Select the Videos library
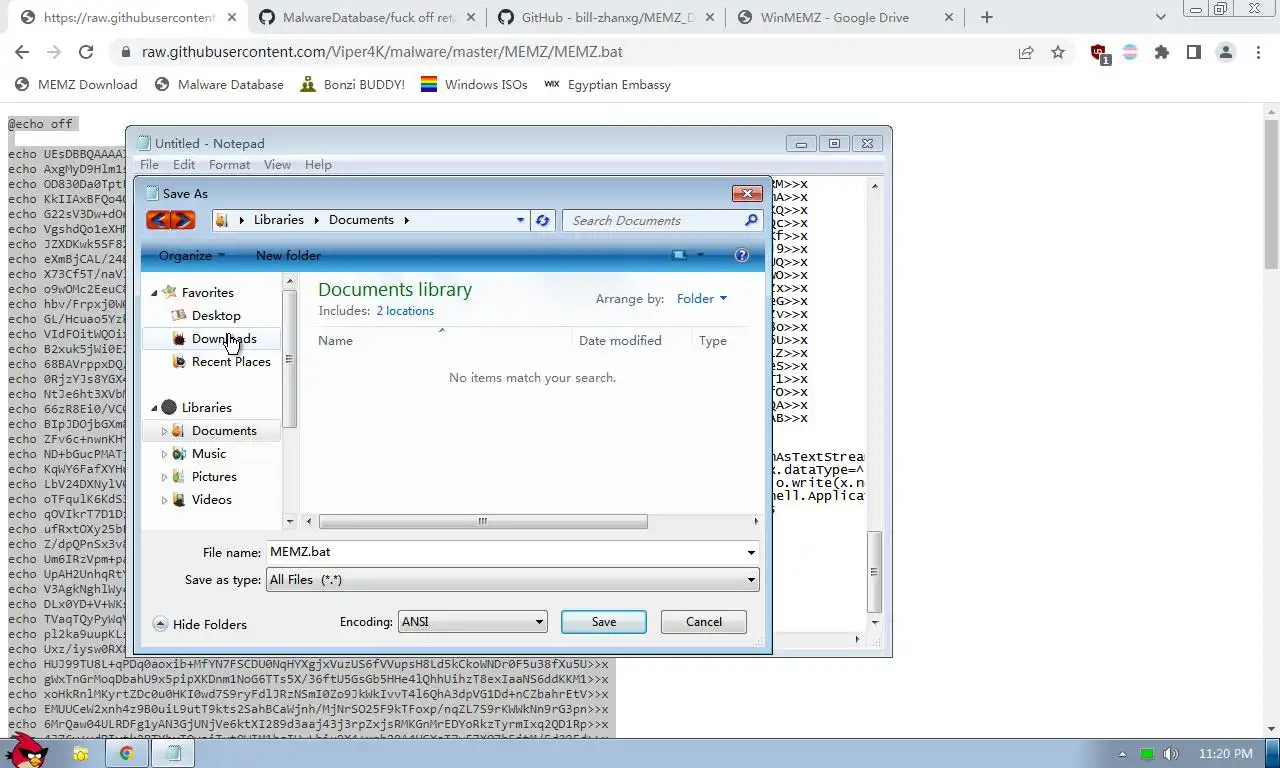Viewport: 1280px width, 768px height. pos(212,499)
